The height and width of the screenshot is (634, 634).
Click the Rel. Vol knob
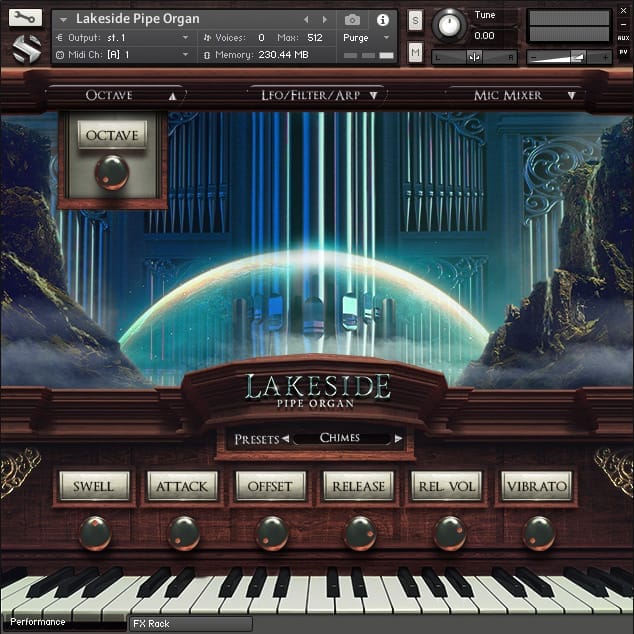click(x=449, y=534)
